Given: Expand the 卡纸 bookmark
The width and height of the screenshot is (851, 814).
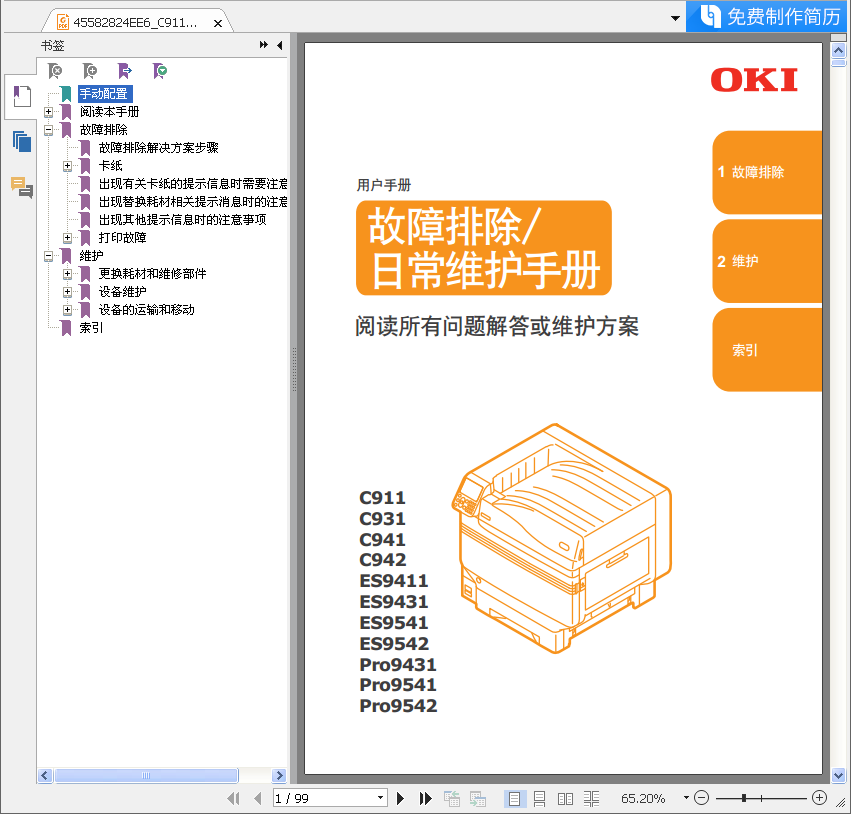Looking at the screenshot, I should 67,166.
